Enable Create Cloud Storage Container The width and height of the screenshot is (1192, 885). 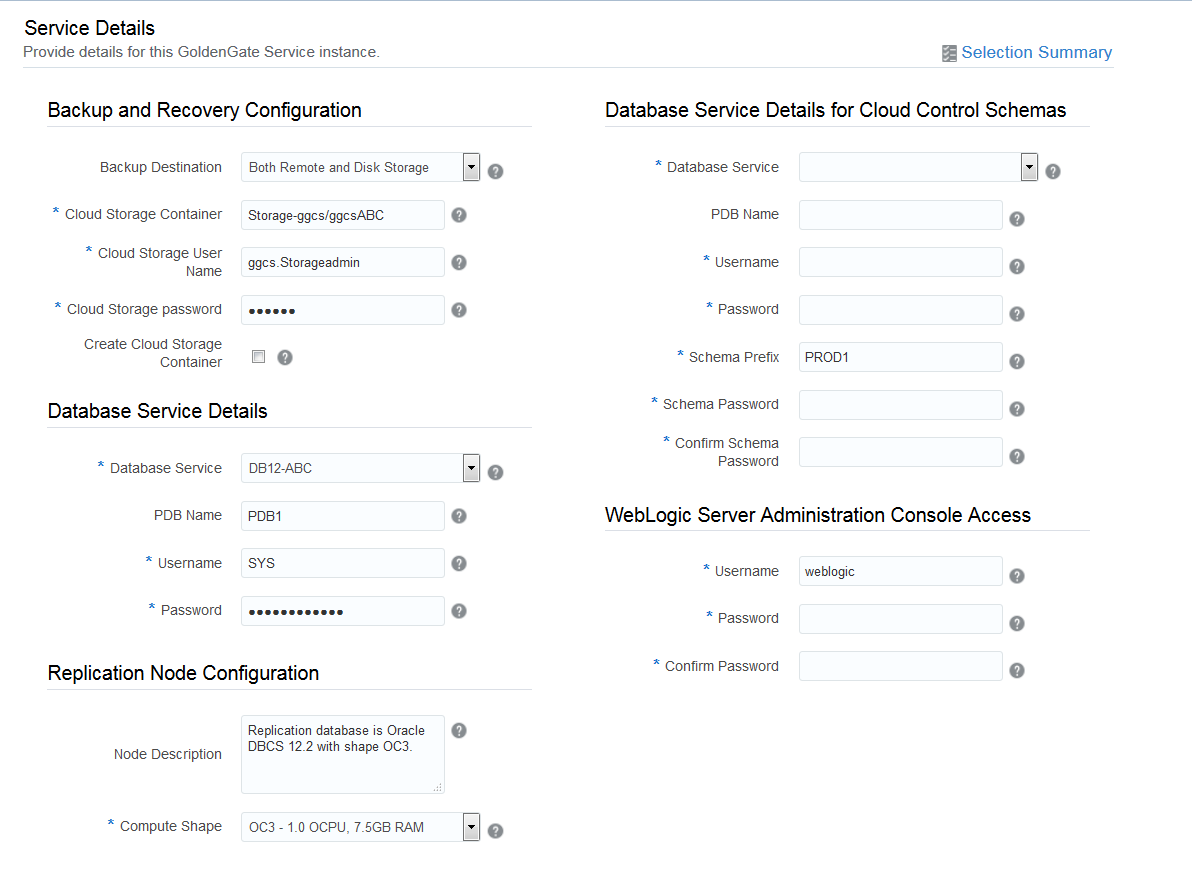pyautogui.click(x=258, y=356)
